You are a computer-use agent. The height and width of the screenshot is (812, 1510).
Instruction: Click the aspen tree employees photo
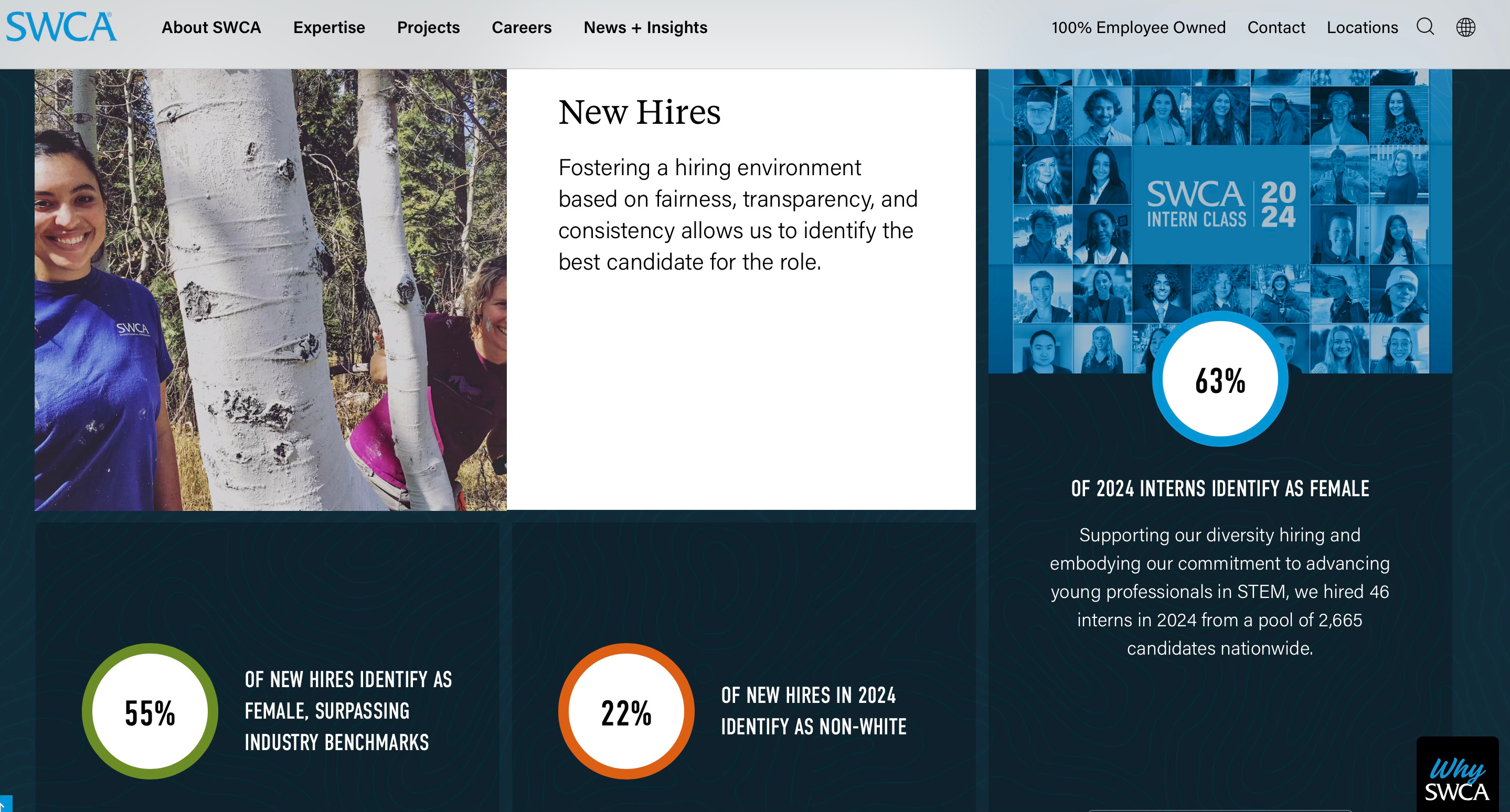coord(270,290)
